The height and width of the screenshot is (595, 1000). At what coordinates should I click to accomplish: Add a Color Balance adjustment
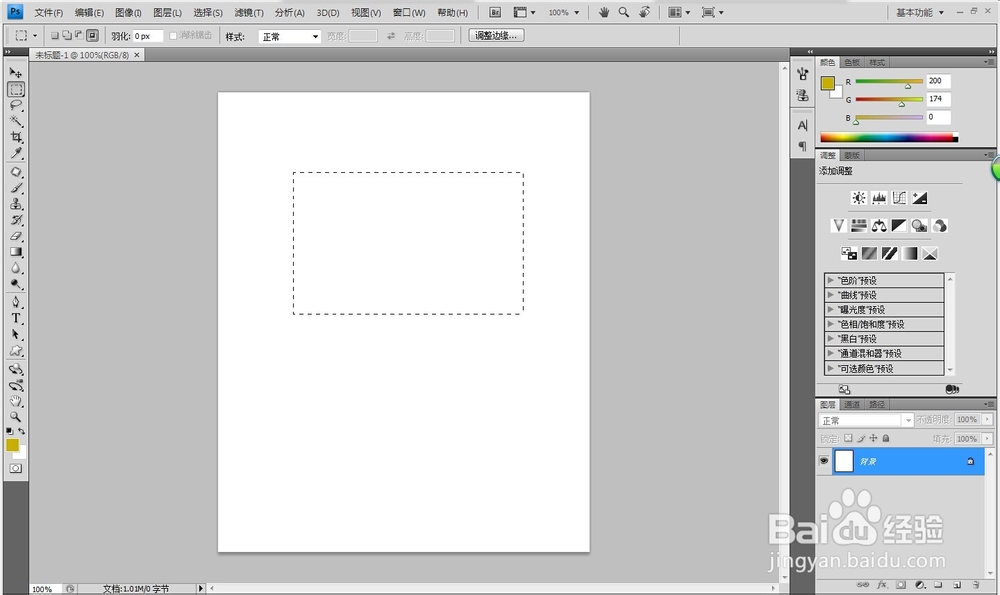(x=879, y=226)
